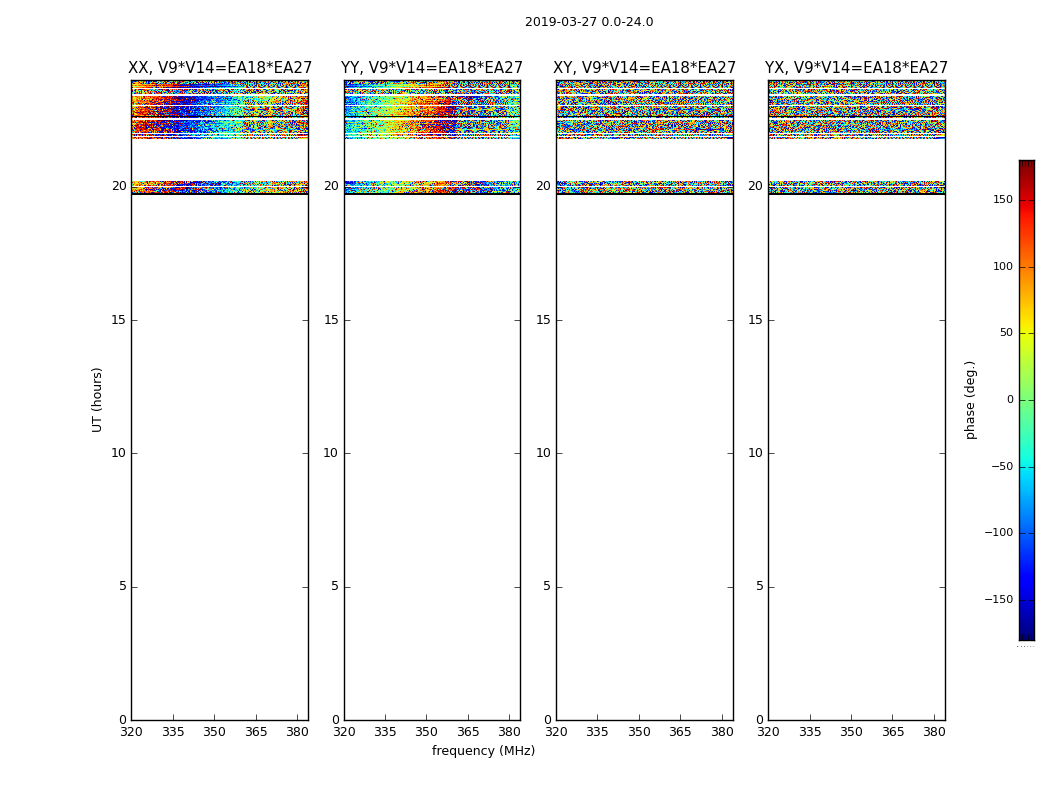Click the 15 tick label on XX y-axis

click(119, 320)
